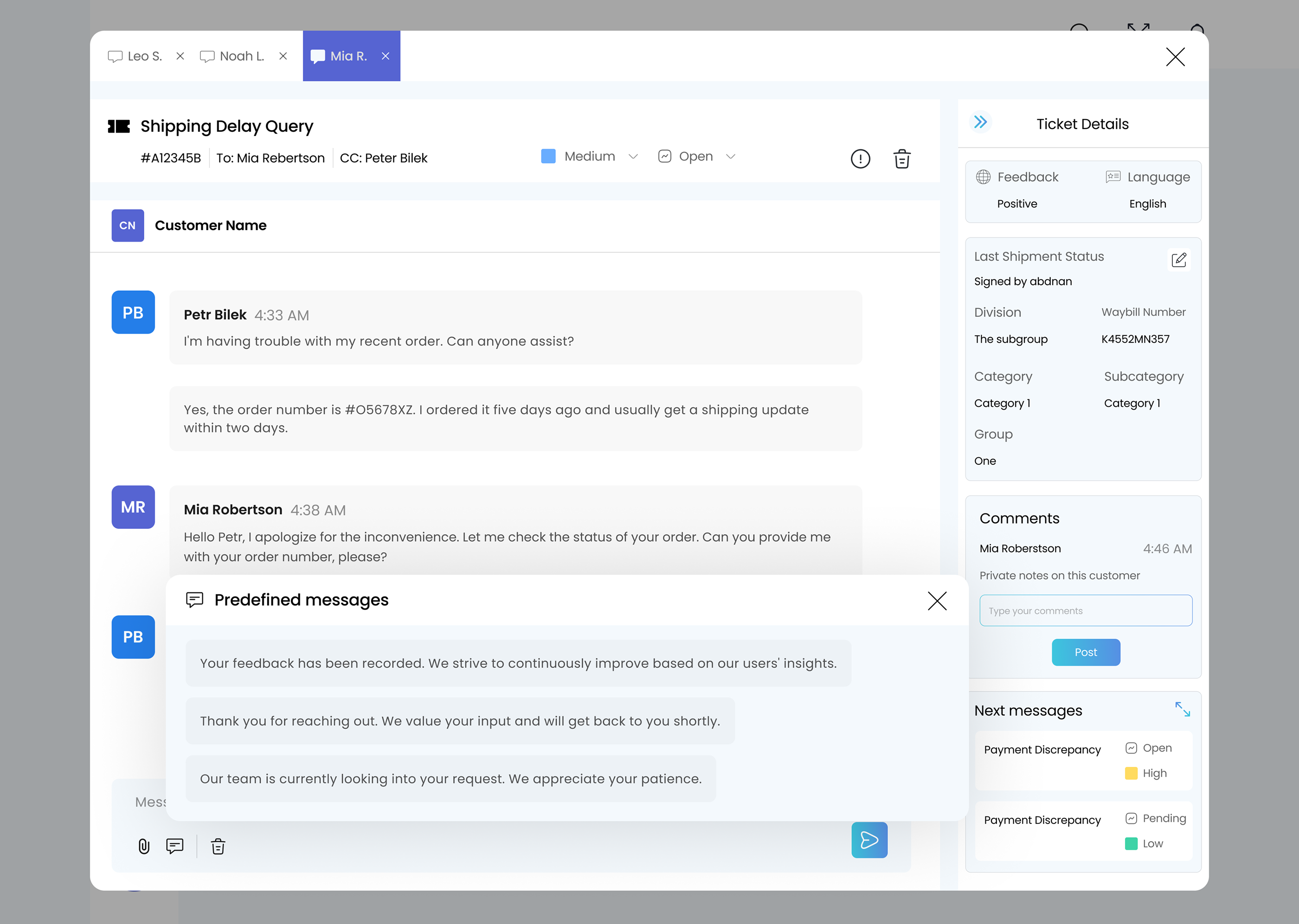Click the blue Medium priority color square

coord(548,156)
